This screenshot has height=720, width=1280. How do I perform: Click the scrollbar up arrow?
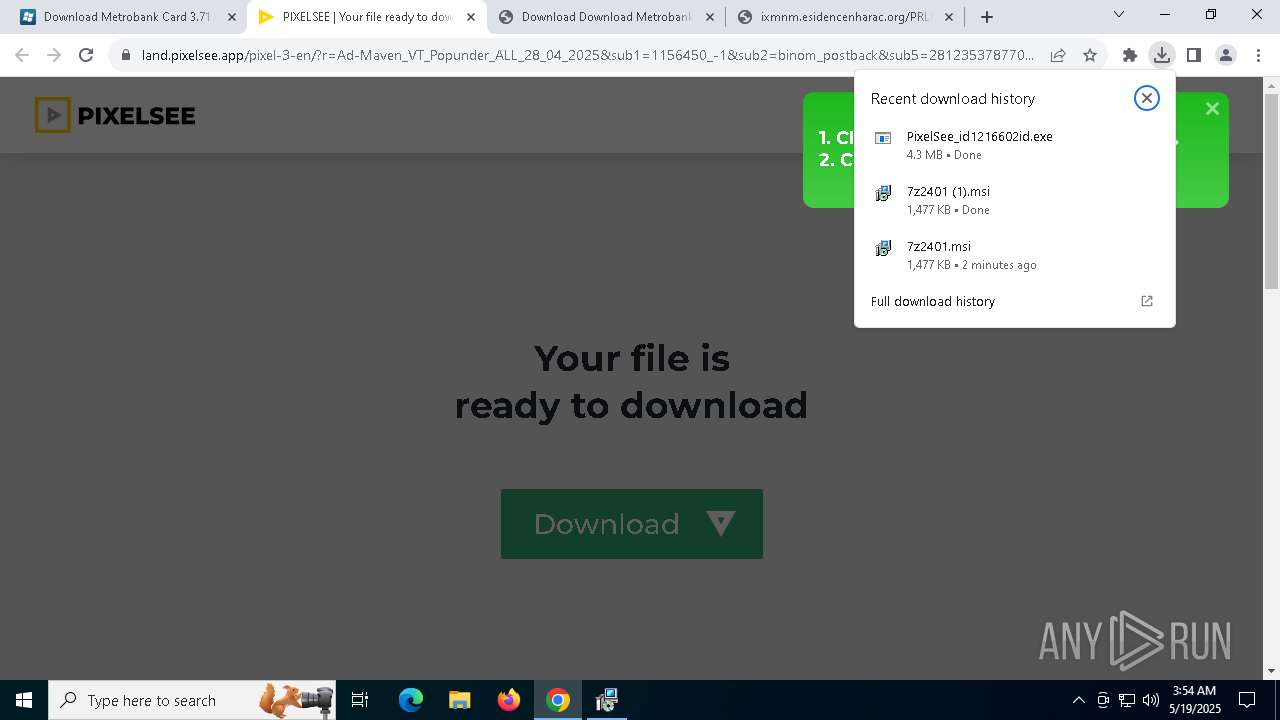point(1271,85)
